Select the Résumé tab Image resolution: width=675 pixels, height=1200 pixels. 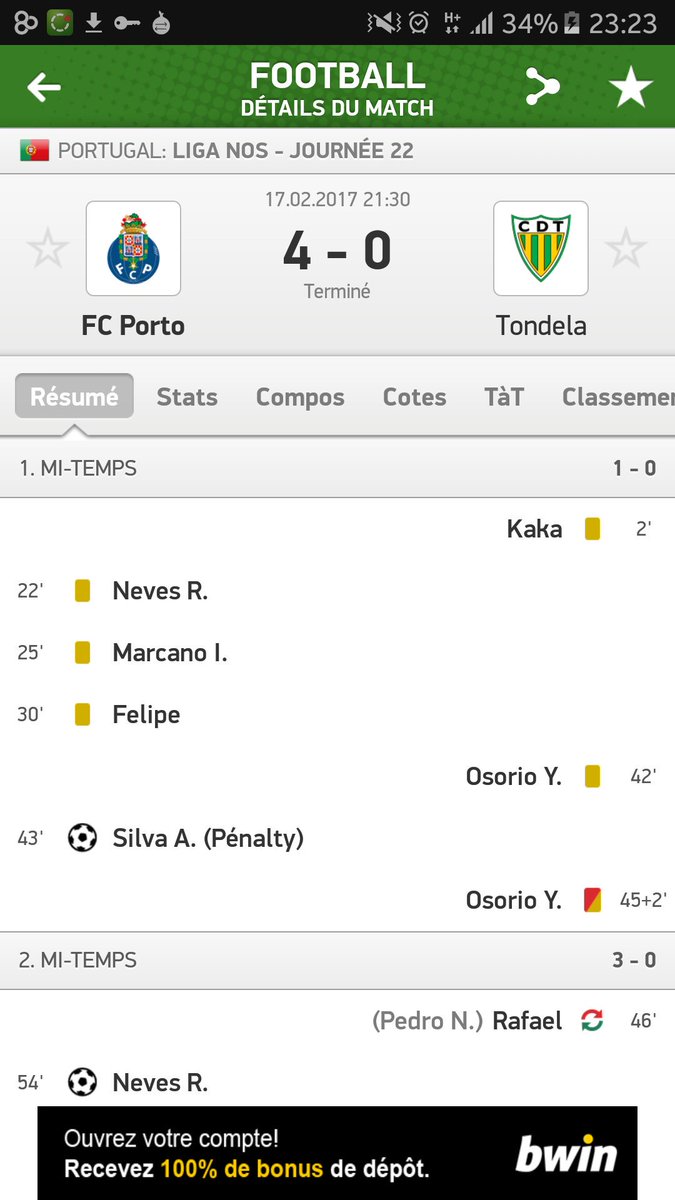coord(74,396)
